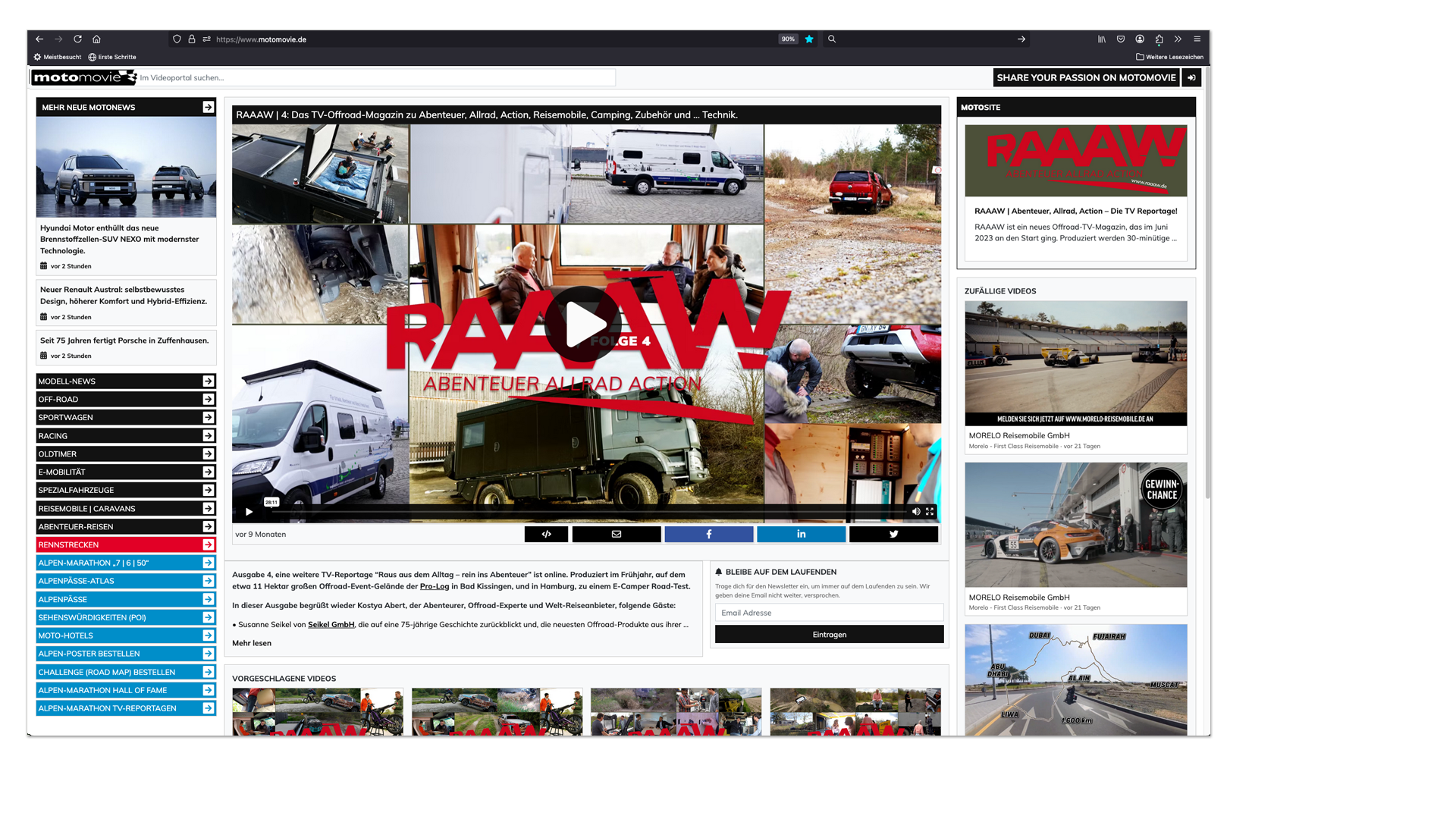Open the OLDTIMER category
This screenshot has width=1456, height=819.
click(x=126, y=454)
